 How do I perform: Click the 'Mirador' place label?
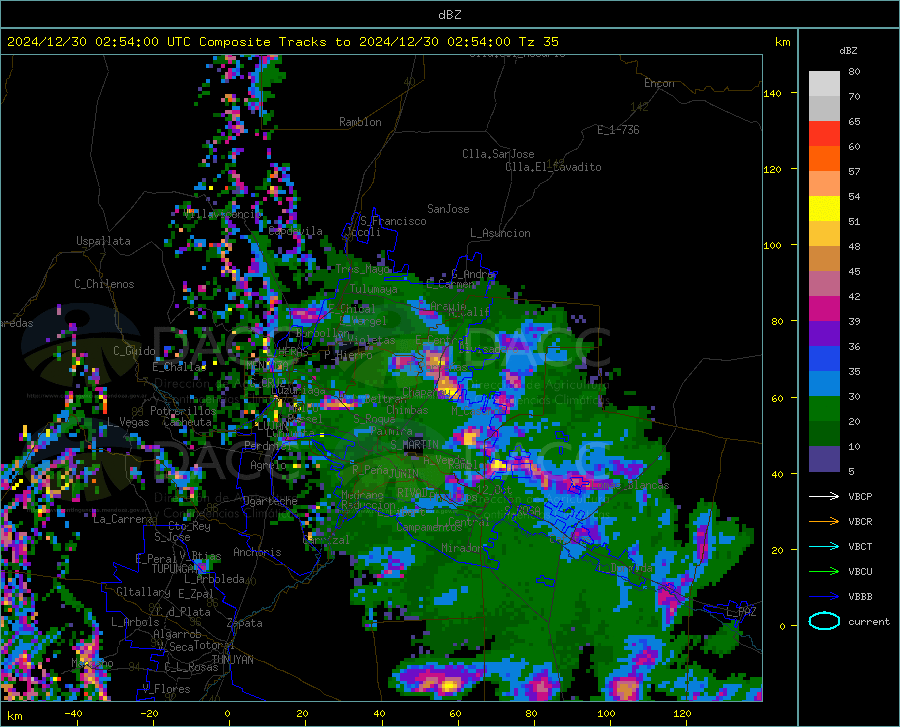pos(462,548)
